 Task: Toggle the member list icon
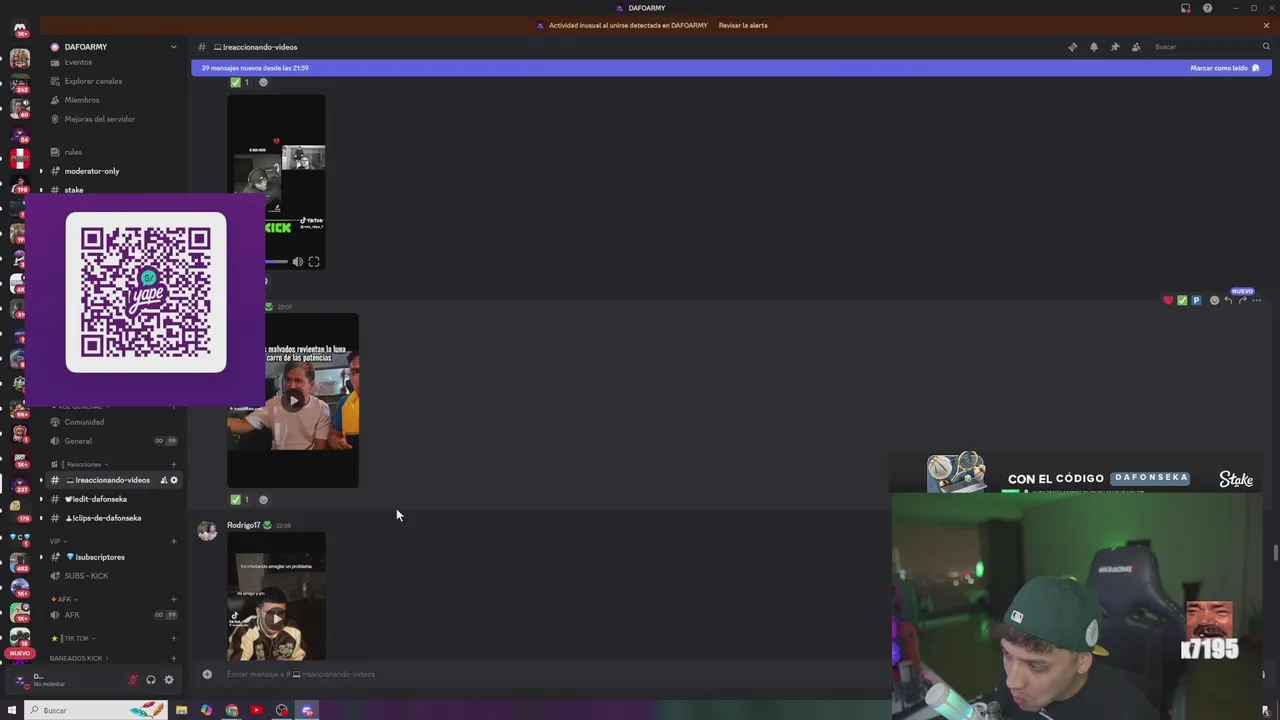(x=1136, y=47)
